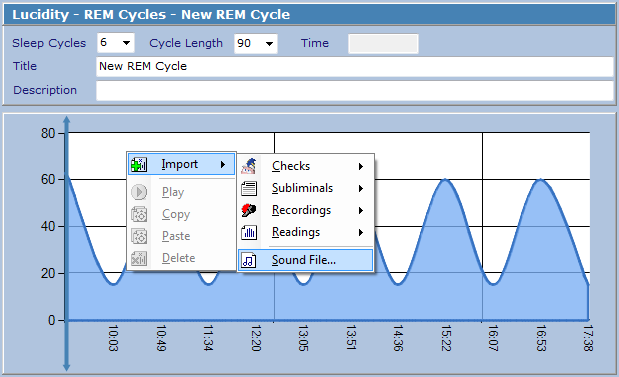The image size is (619, 377).
Task: Click the 60 y-axis value
Action: [x=48, y=180]
